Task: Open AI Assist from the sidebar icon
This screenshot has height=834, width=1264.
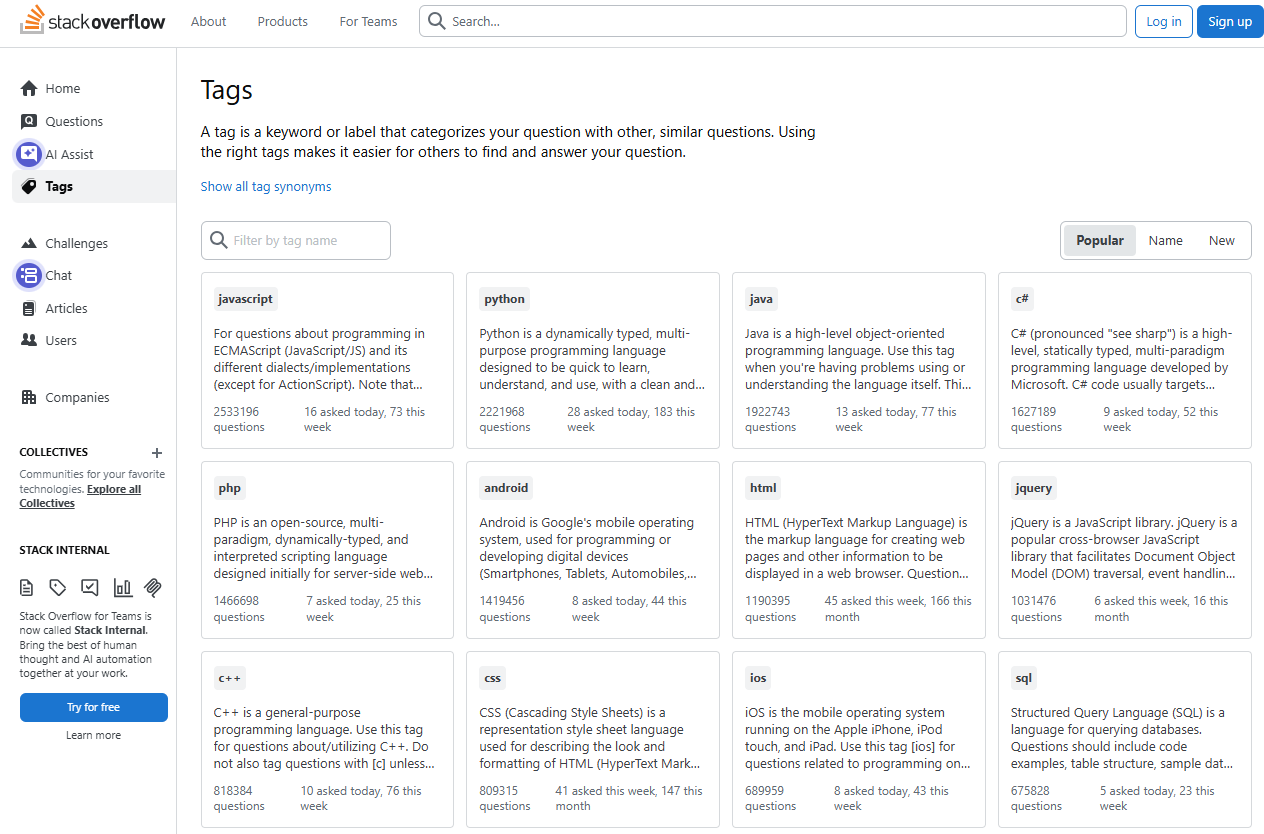Action: click(x=29, y=154)
